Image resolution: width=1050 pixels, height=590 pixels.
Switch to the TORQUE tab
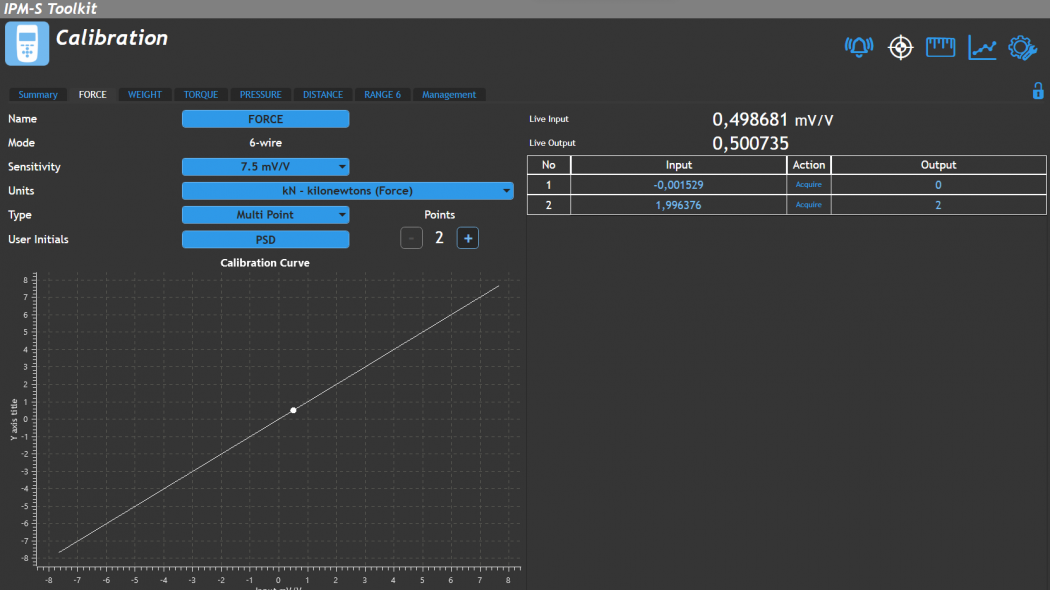(x=201, y=95)
